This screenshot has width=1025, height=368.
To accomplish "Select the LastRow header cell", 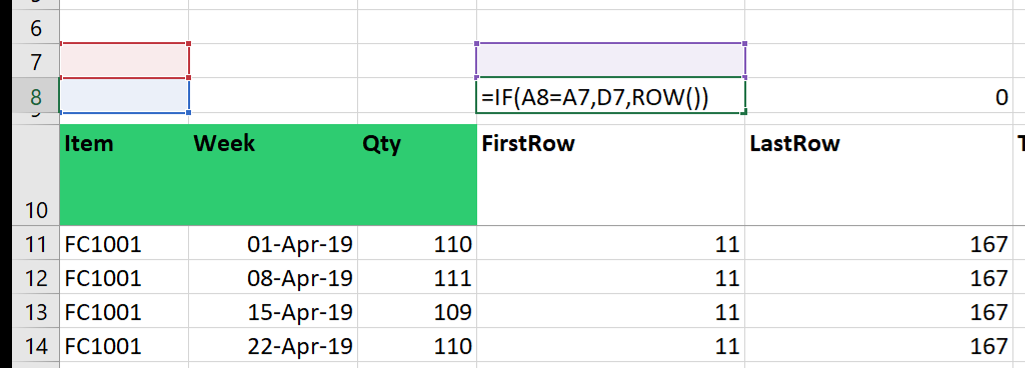I will 879,175.
